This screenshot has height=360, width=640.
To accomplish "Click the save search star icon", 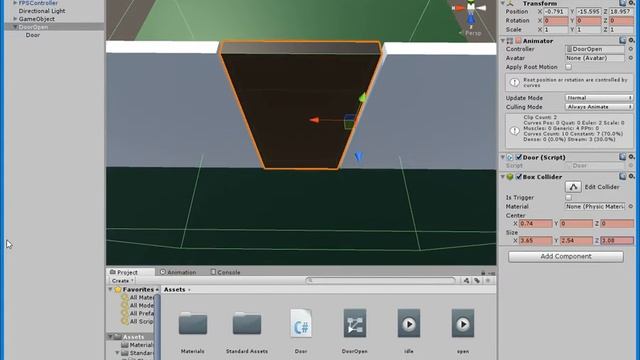I will point(488,280).
